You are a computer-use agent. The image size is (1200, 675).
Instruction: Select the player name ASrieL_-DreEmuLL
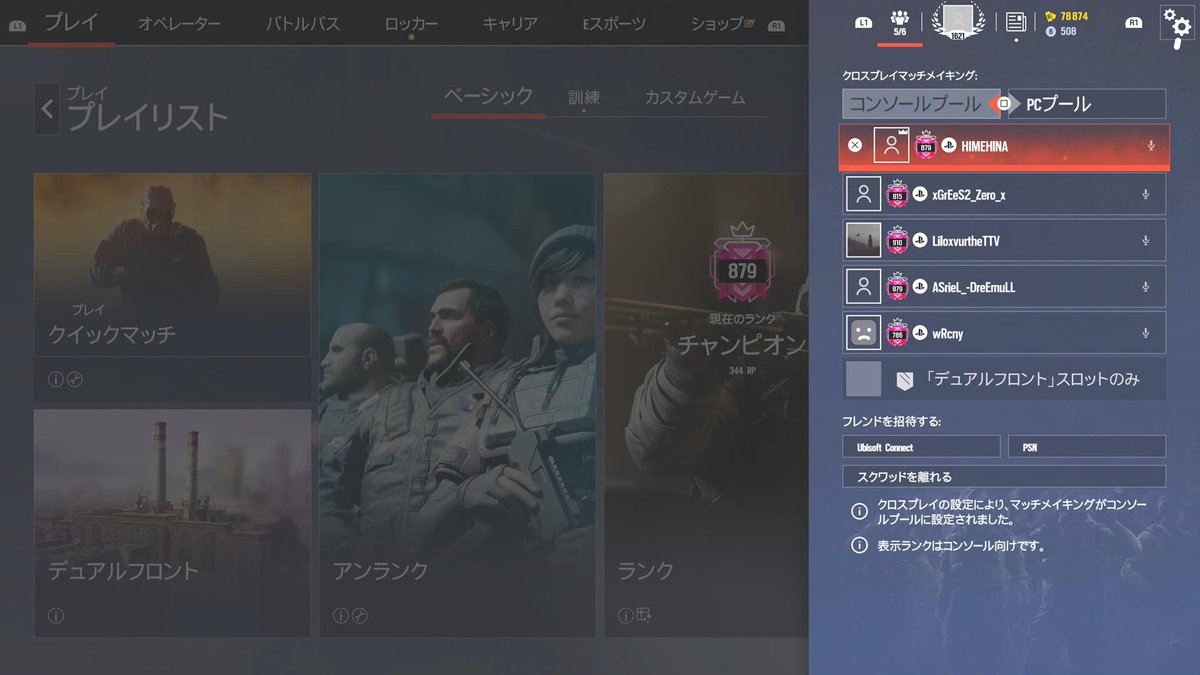pos(974,286)
